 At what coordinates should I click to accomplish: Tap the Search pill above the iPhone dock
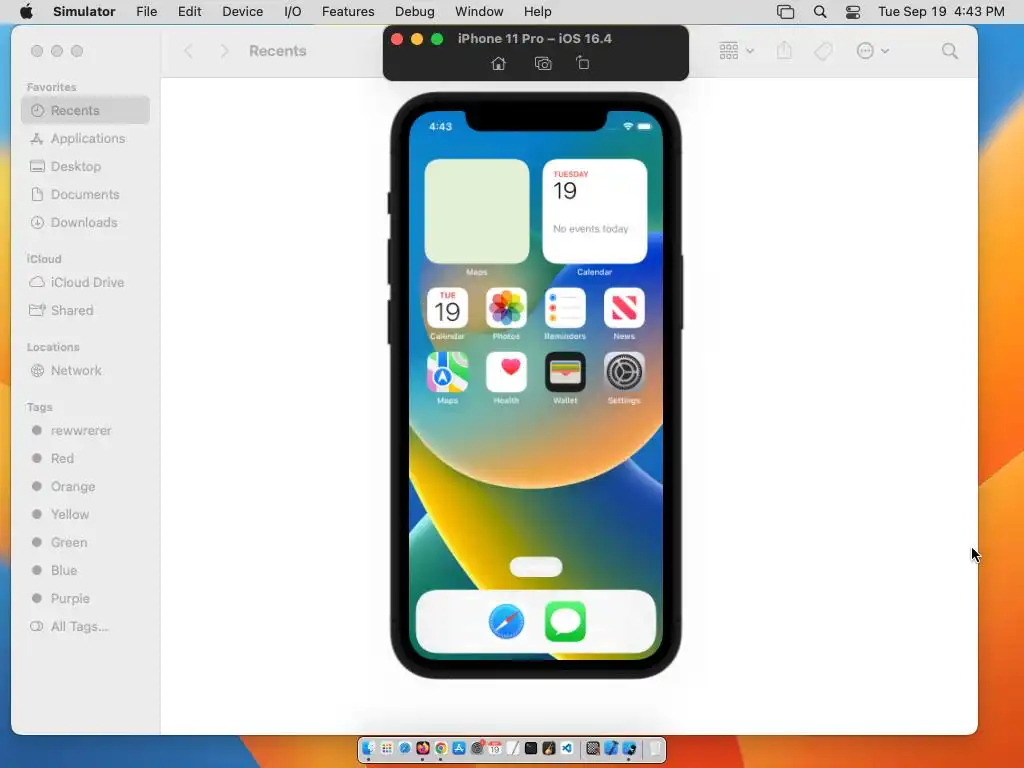(536, 567)
